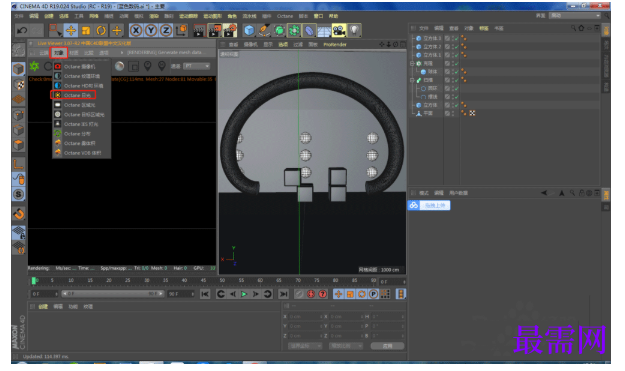
Task: Add a Cube primitive object
Action: tap(249, 30)
